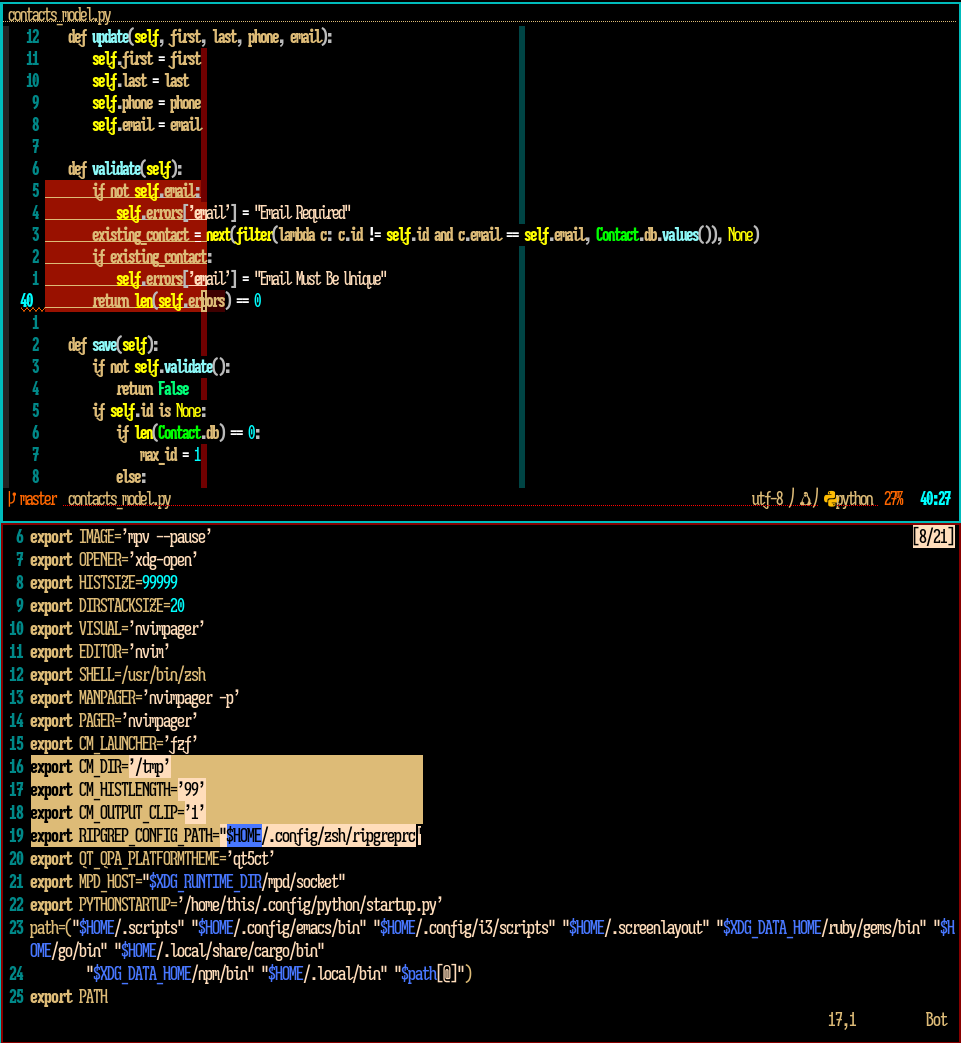Image resolution: width=961 pixels, height=1043 pixels.
Task: Click the 27% file position indicator
Action: (x=894, y=498)
